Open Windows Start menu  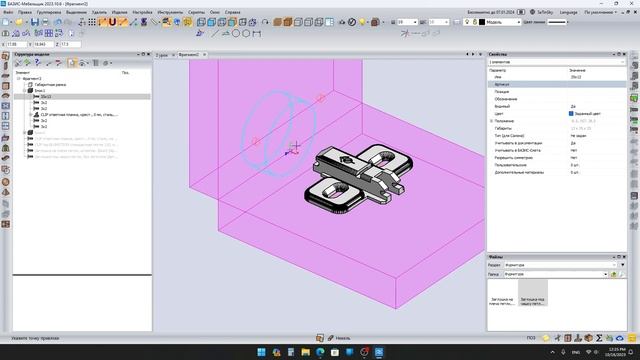[261, 352]
